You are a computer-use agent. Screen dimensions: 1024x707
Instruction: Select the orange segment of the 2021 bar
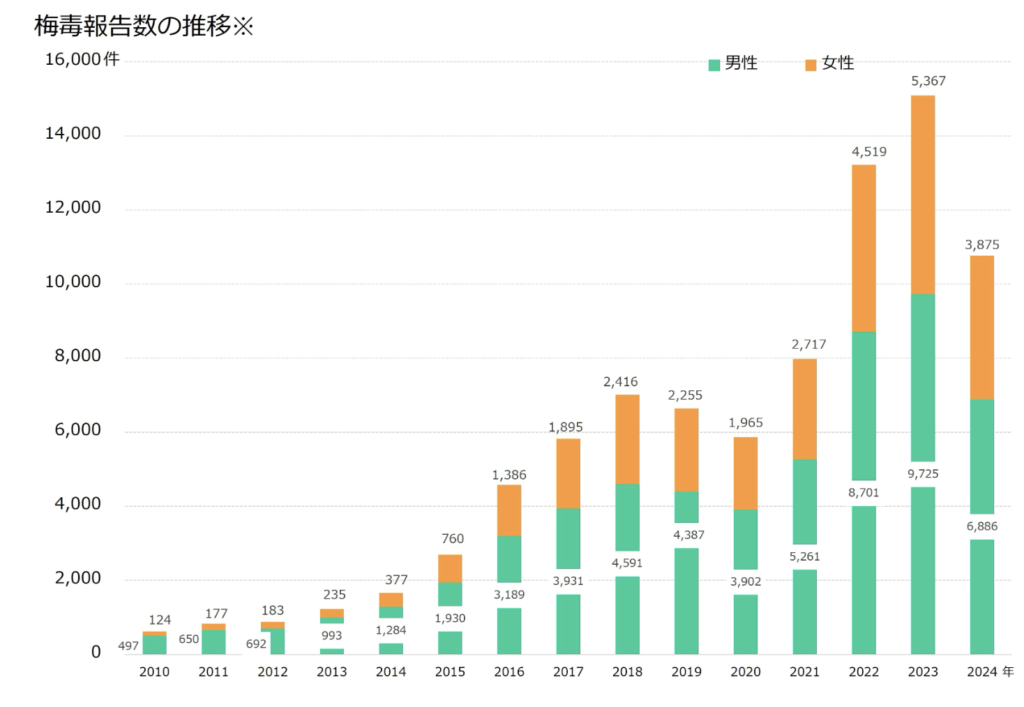point(804,409)
